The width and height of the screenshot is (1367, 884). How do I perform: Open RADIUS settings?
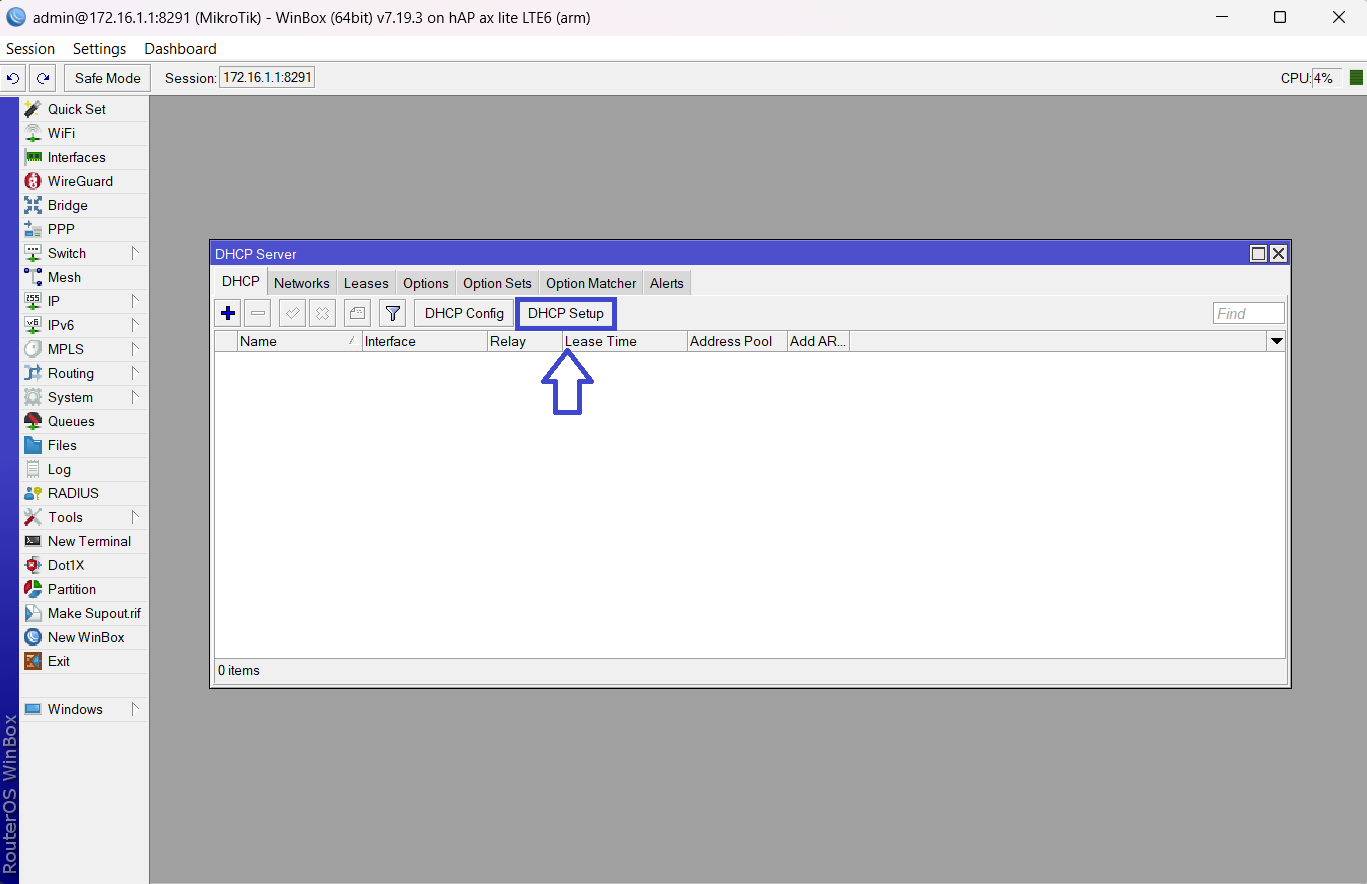coord(84,493)
